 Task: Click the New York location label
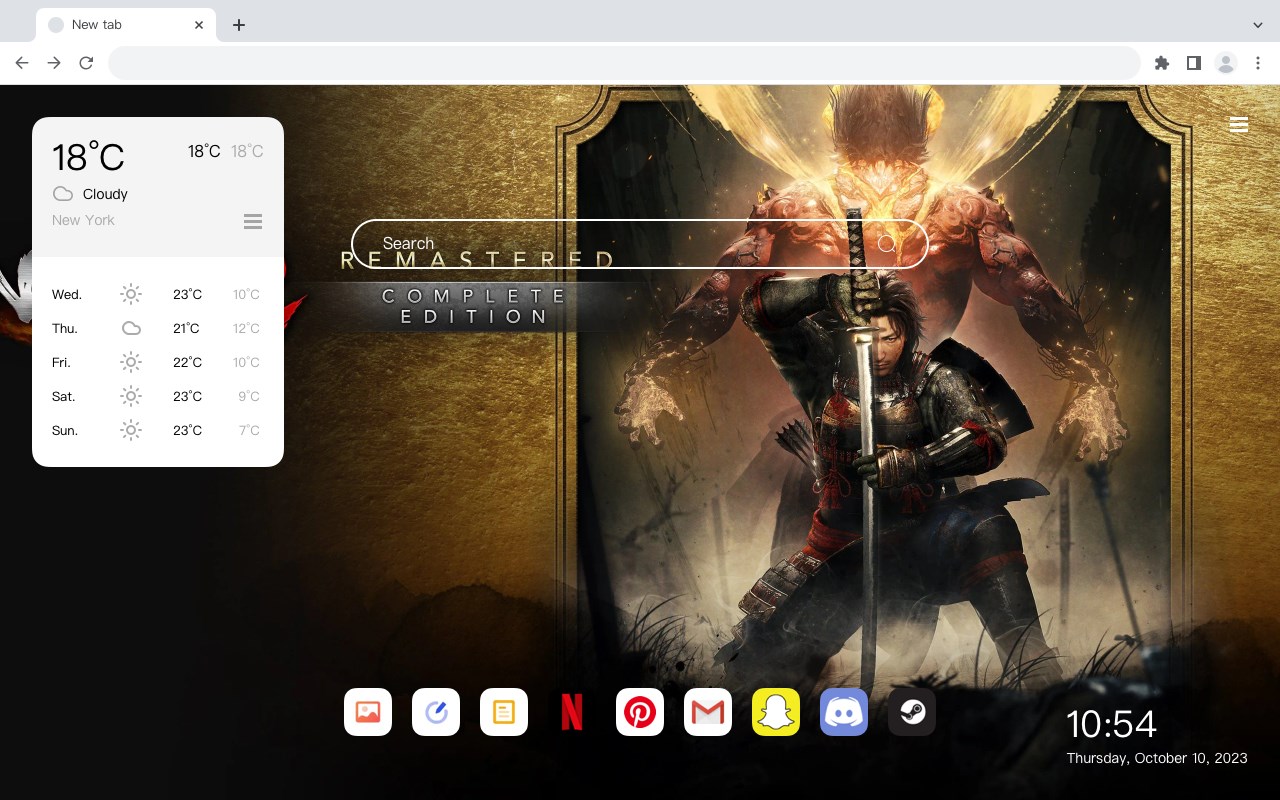[83, 220]
